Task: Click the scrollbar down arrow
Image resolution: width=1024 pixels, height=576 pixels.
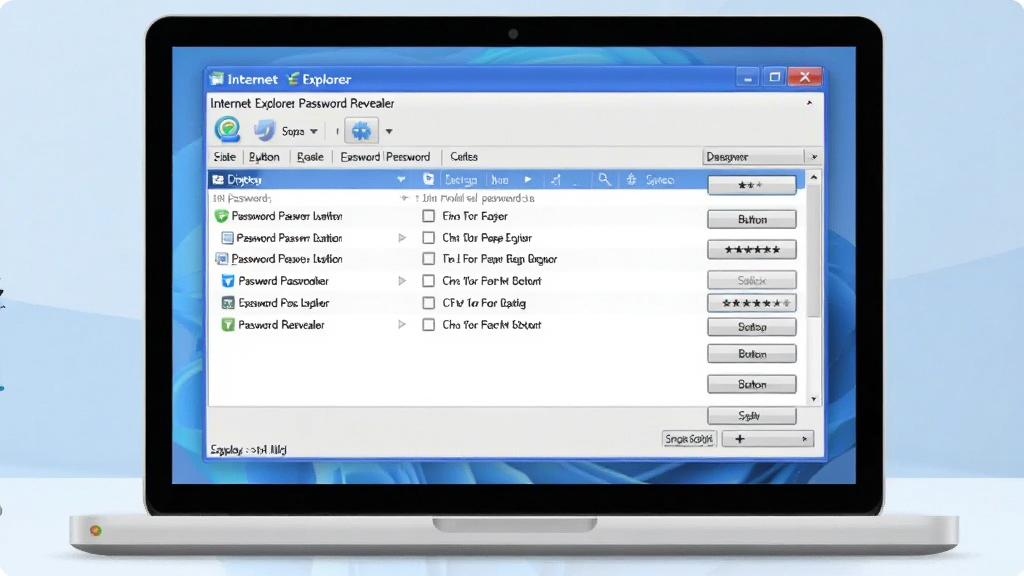Action: 814,399
